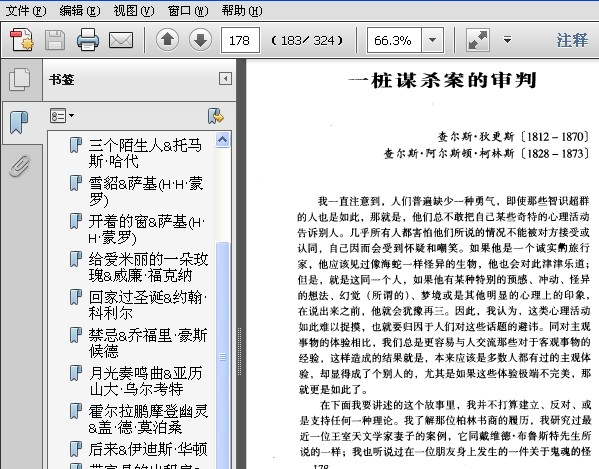
Task: Click the bookmarks panel scrollbar thumb
Action: [223, 357]
